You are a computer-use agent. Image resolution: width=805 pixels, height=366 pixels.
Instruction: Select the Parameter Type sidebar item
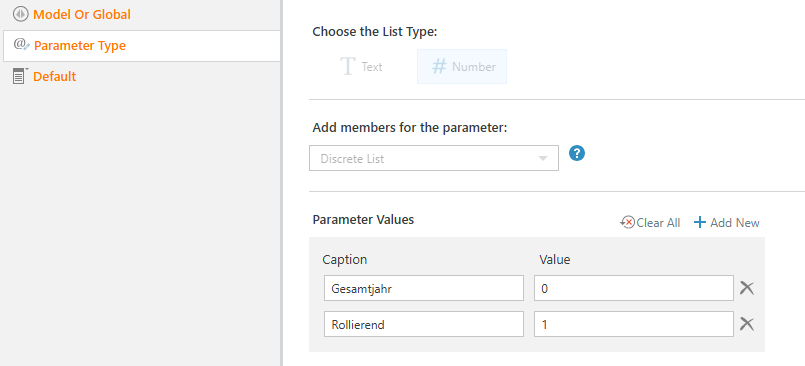click(x=142, y=46)
